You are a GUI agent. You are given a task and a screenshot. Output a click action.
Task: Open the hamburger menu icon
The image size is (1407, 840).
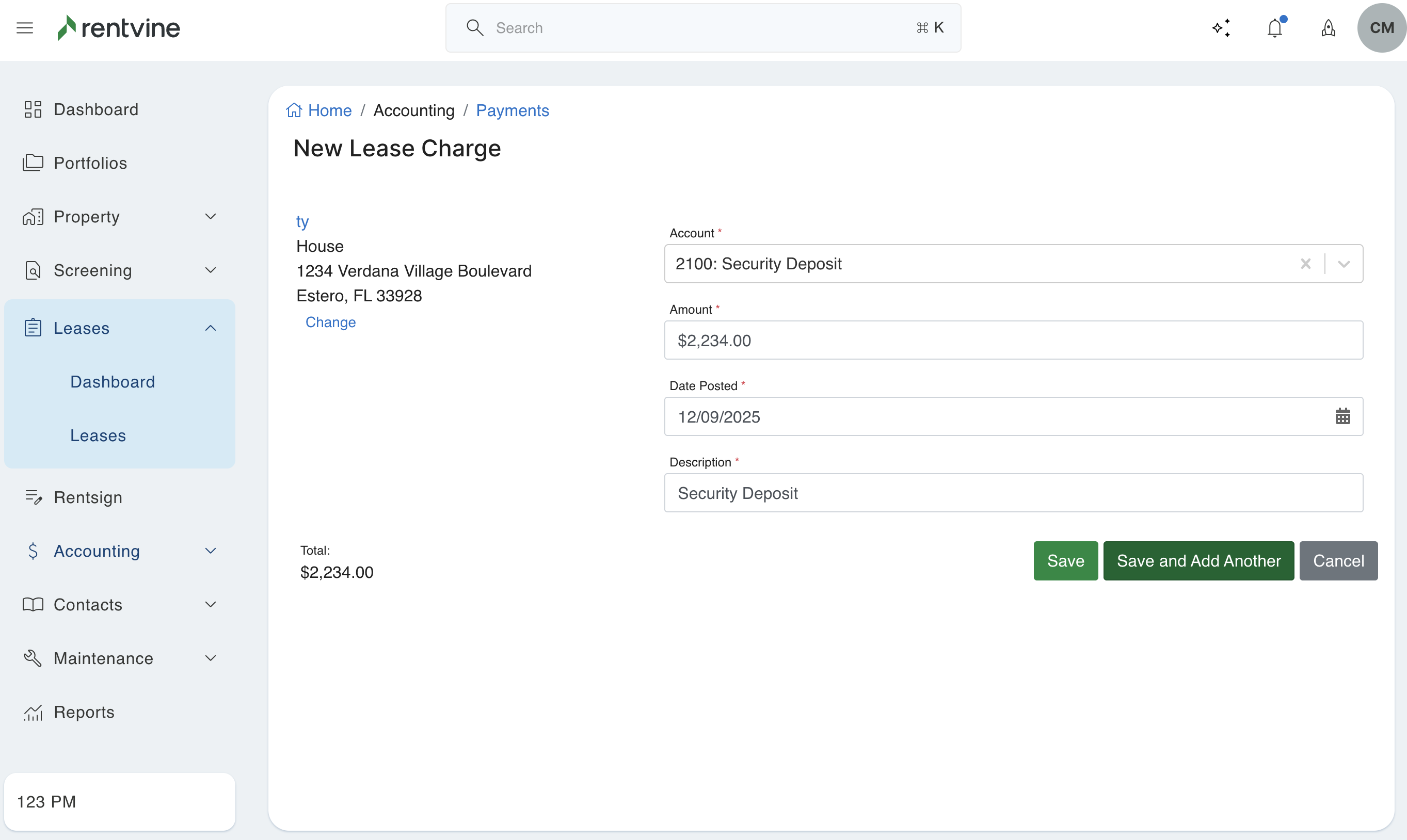point(24,28)
